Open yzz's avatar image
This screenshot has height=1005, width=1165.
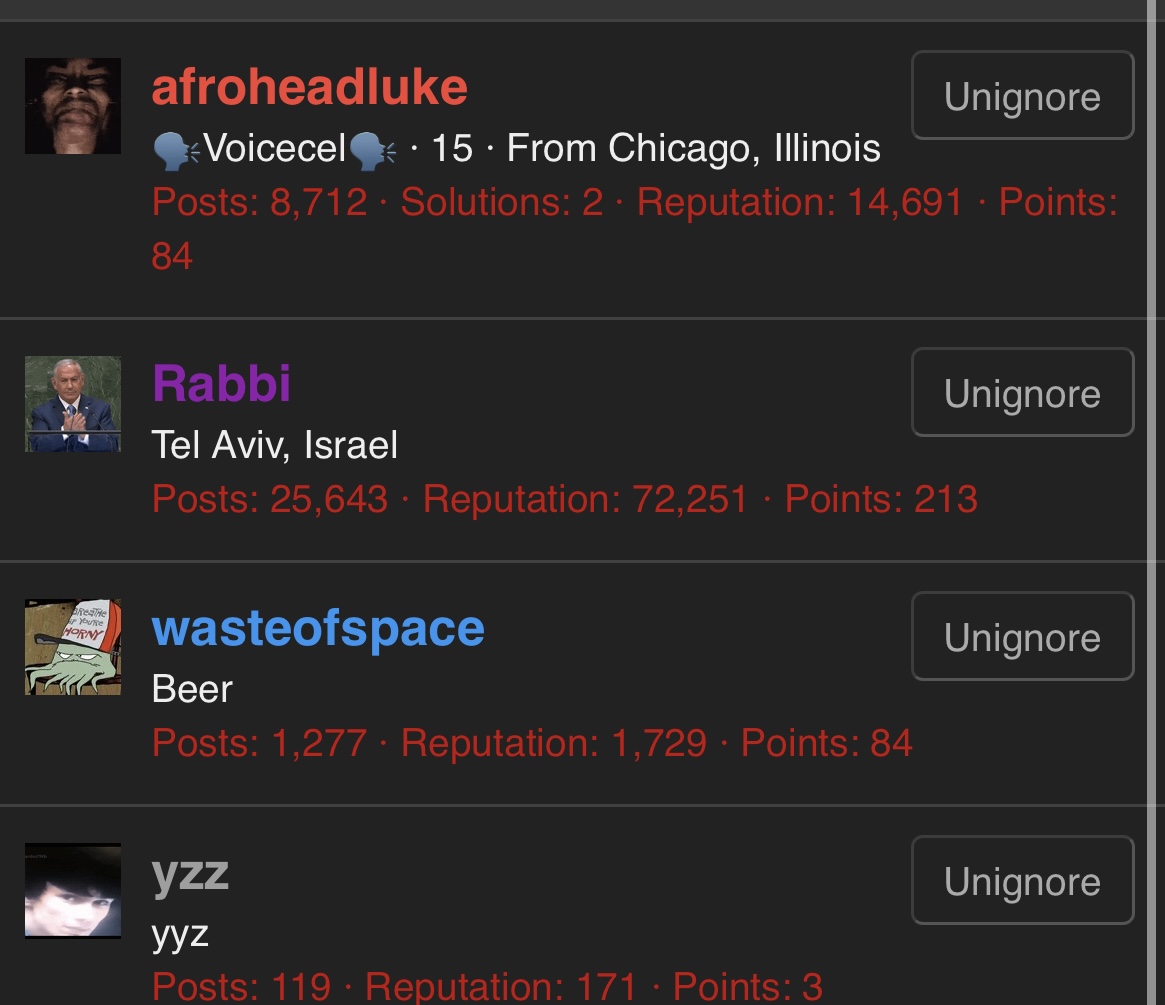73,891
